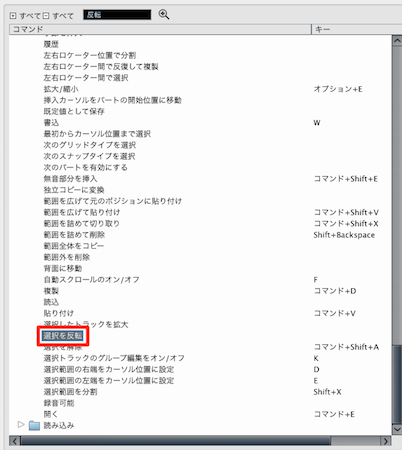This screenshot has height=450, width=402.
Task: Select the 選択範囲の右端をカーソル位置に設定 command
Action: point(109,369)
